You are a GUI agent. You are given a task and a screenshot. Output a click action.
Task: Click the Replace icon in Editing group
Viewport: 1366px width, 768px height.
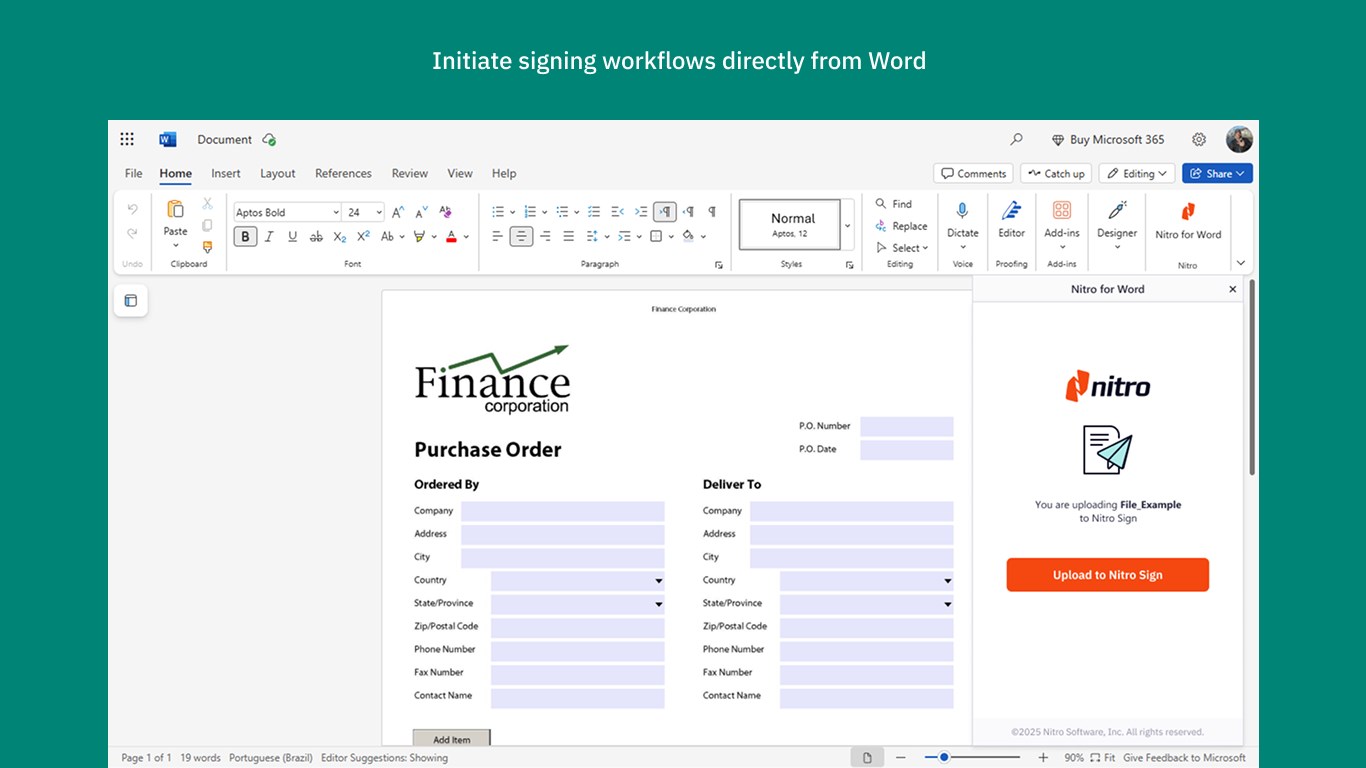(881, 226)
